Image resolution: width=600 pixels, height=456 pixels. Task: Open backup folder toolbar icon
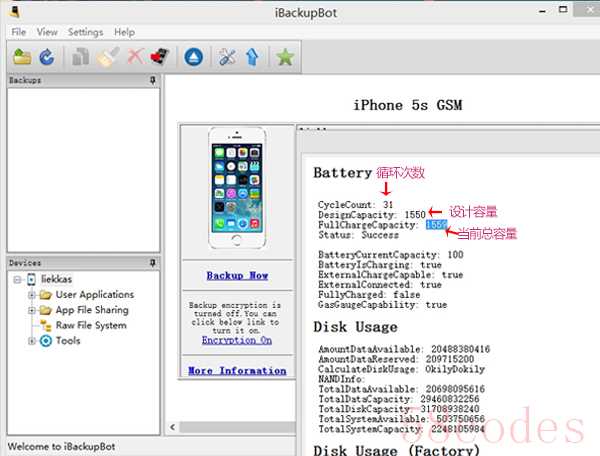pos(22,57)
